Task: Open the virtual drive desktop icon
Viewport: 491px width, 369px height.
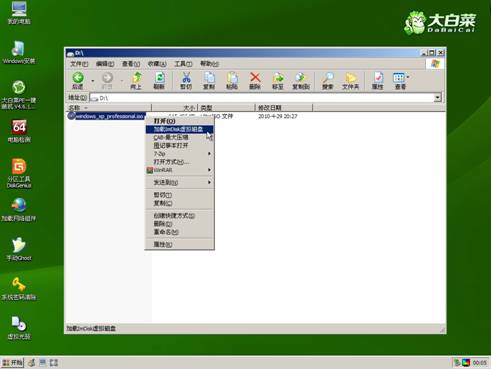Action: point(19,328)
